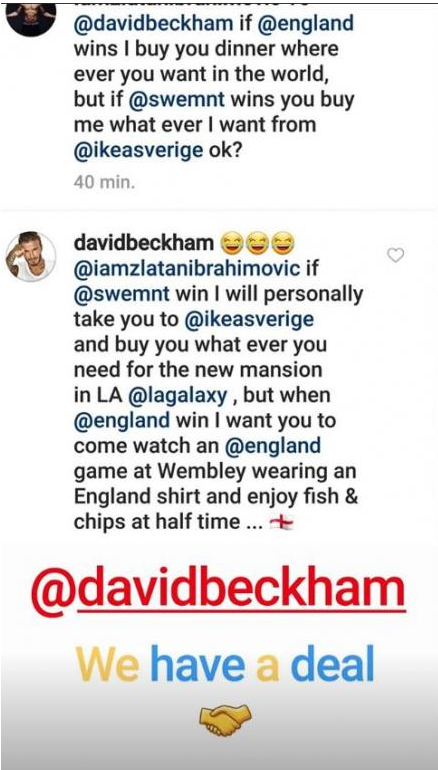Screen dimensions: 438x770
Task: Open David Beckham's round profile picture
Action: (30, 257)
